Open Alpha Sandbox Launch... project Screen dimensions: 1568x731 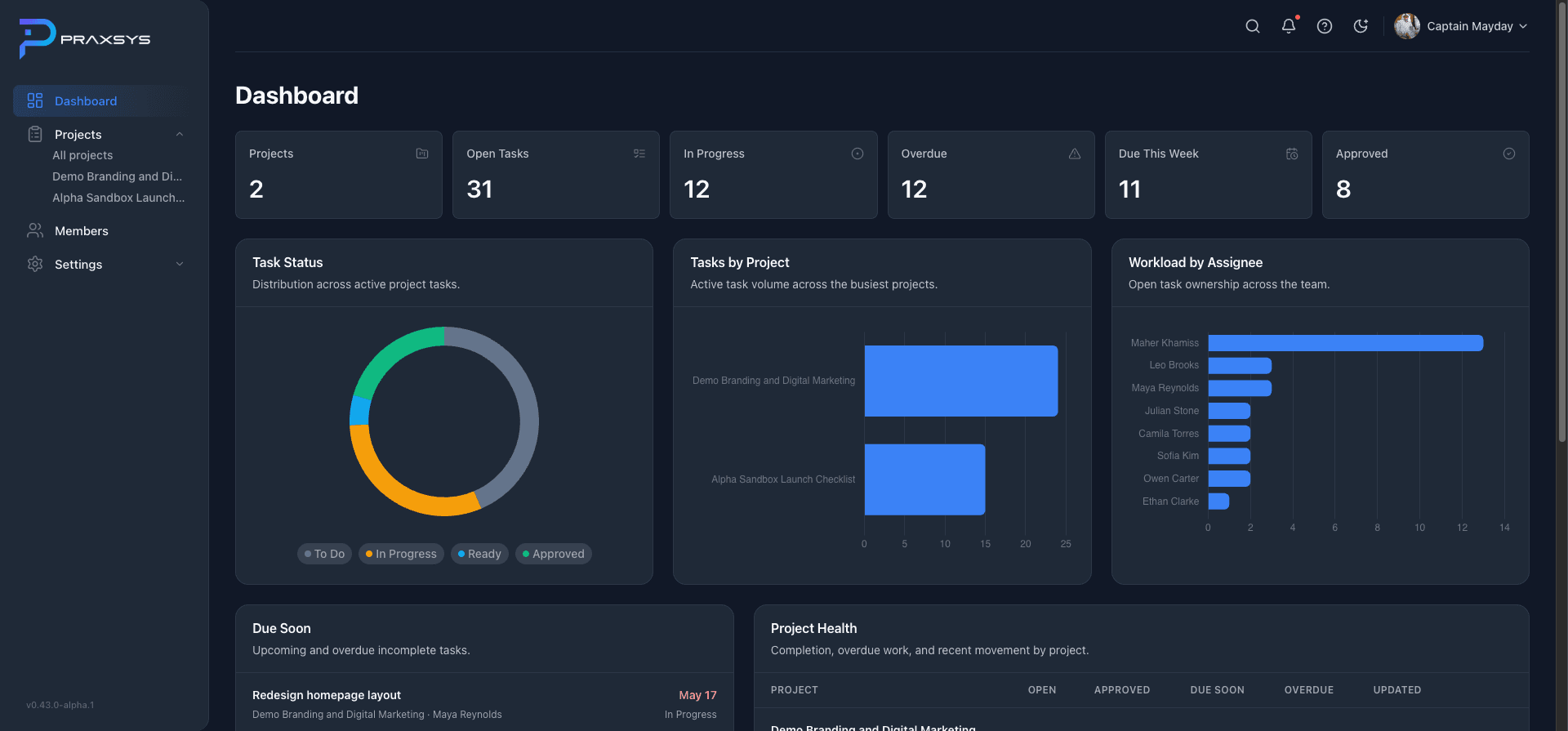click(118, 198)
